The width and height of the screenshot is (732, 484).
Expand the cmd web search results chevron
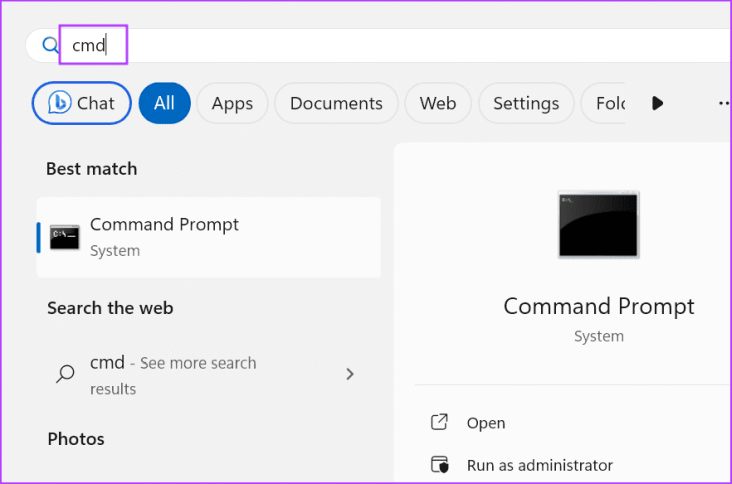pyautogui.click(x=349, y=374)
